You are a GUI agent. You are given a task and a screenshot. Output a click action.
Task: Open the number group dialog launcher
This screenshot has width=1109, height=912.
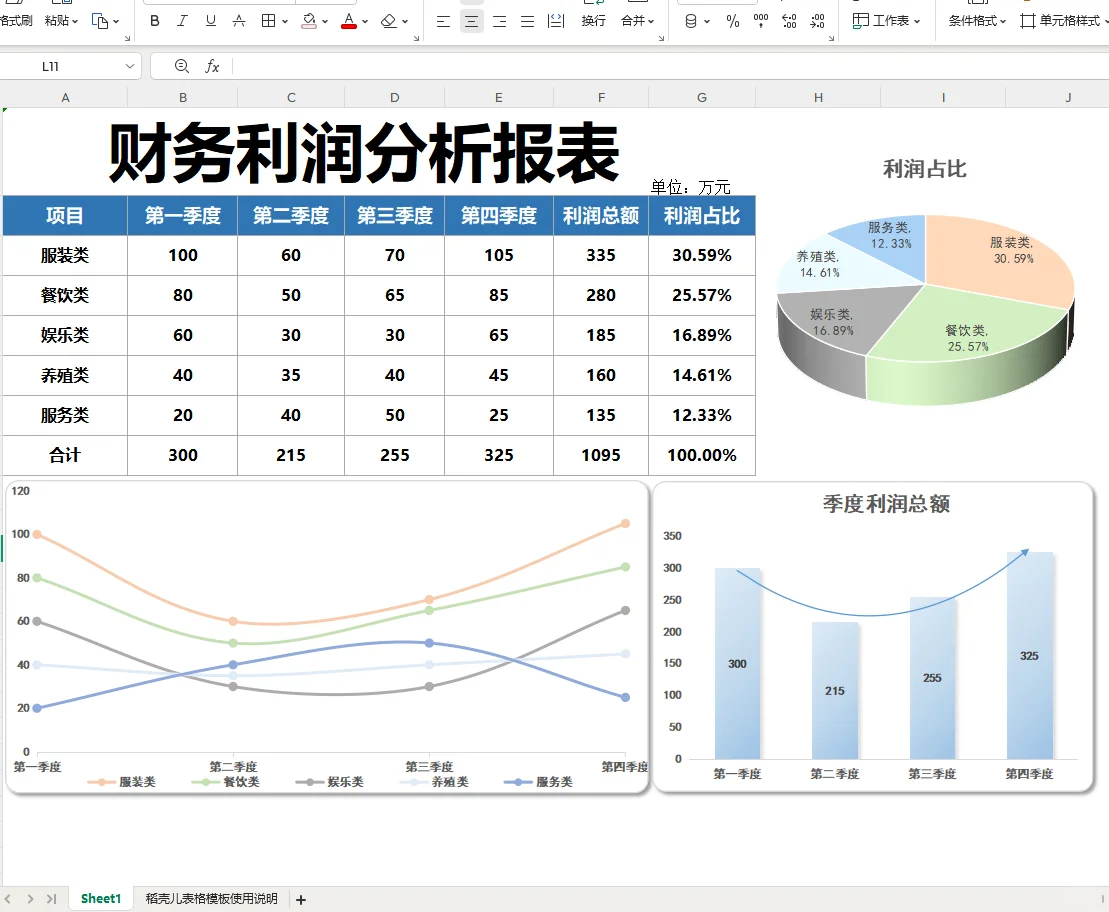click(831, 38)
